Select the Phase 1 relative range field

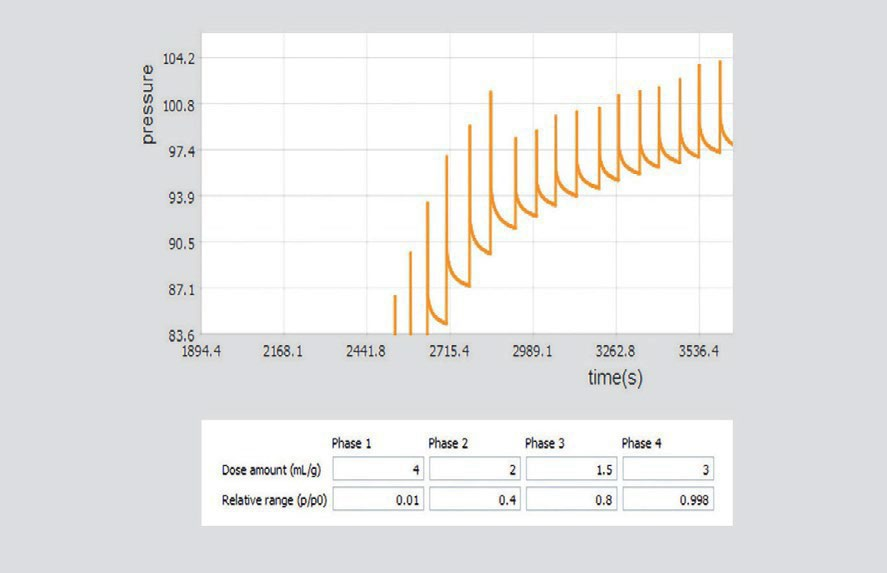pyautogui.click(x=378, y=499)
